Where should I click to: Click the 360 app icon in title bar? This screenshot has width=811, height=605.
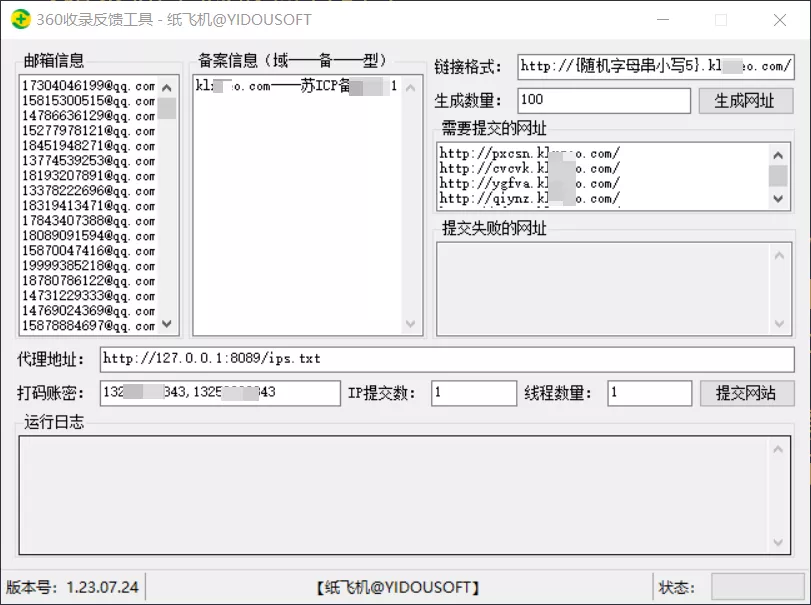coord(21,20)
